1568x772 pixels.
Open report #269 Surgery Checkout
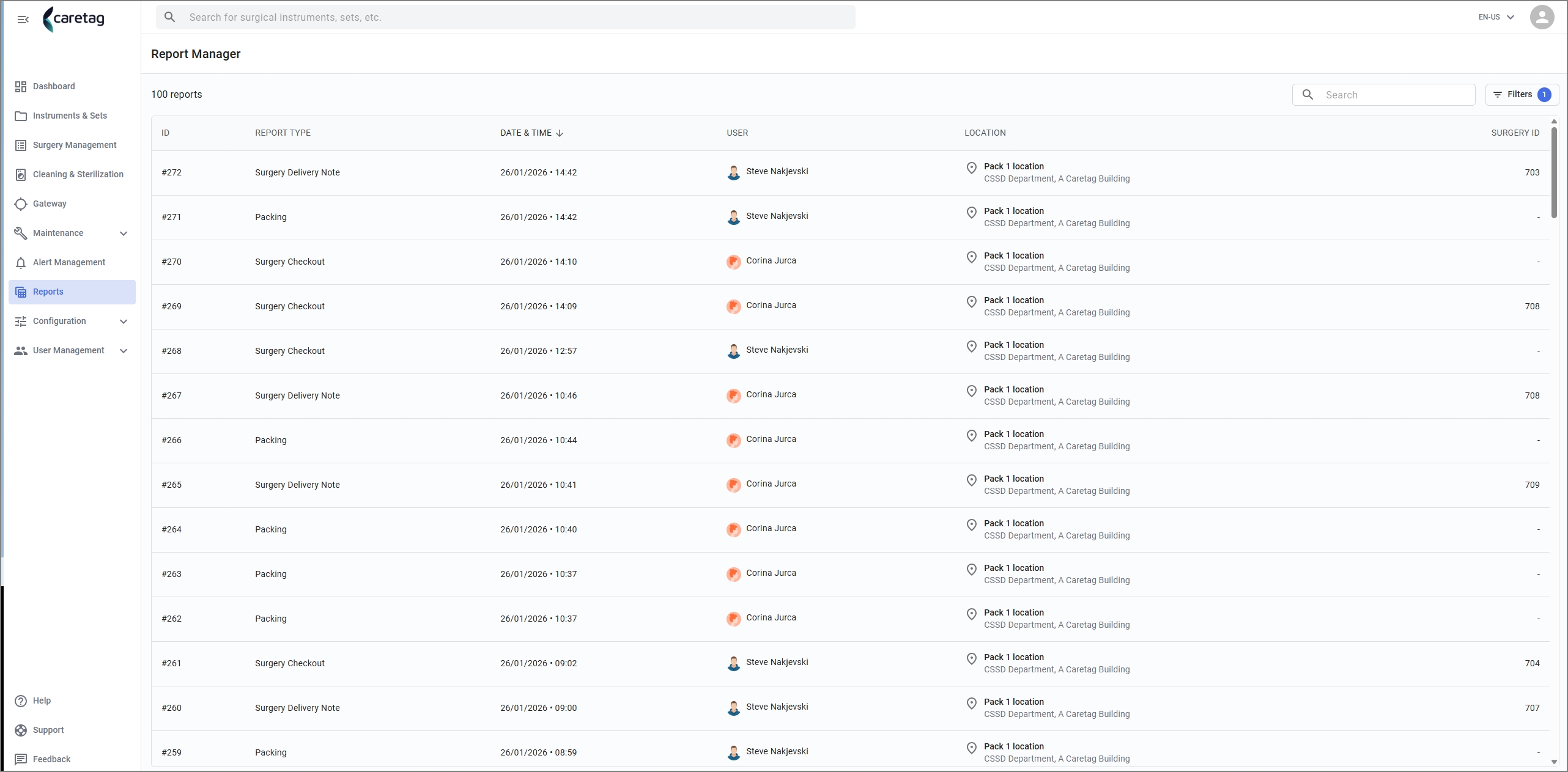point(850,307)
